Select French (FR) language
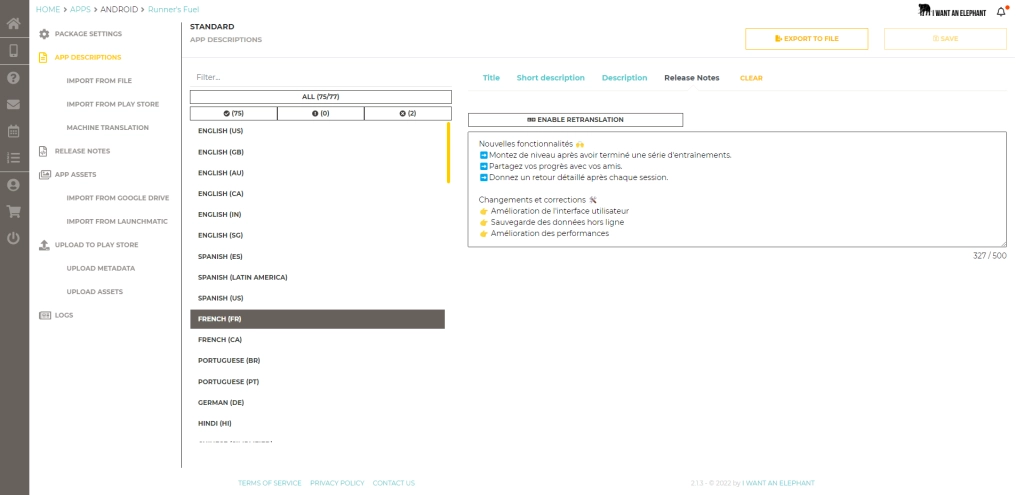The image size is (1024, 495). click(x=317, y=319)
